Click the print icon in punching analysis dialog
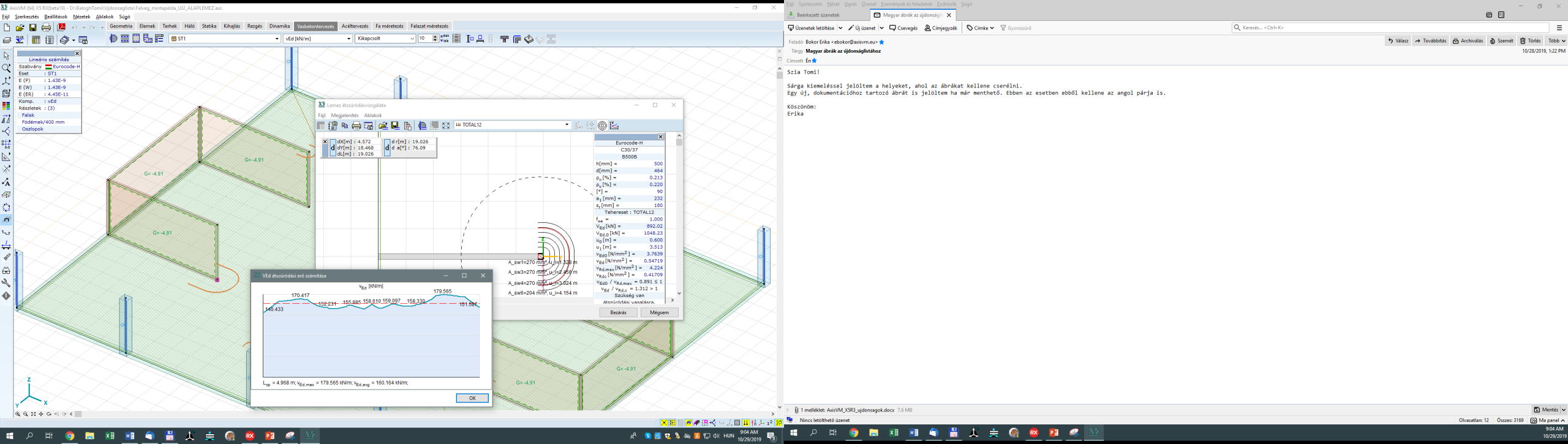Screen dimensions: 1568x444 [x=356, y=126]
